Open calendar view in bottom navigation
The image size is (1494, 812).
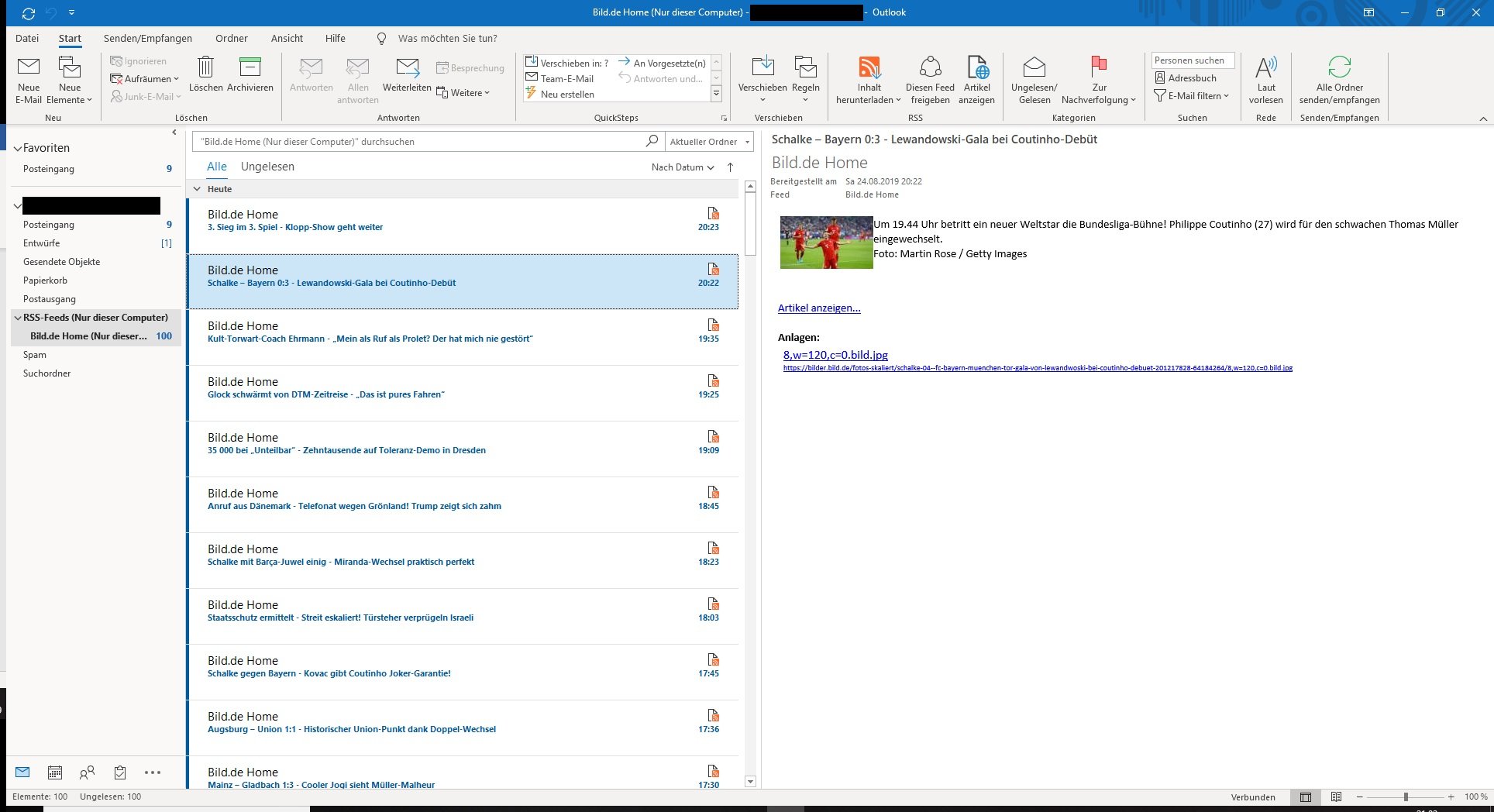point(55,772)
